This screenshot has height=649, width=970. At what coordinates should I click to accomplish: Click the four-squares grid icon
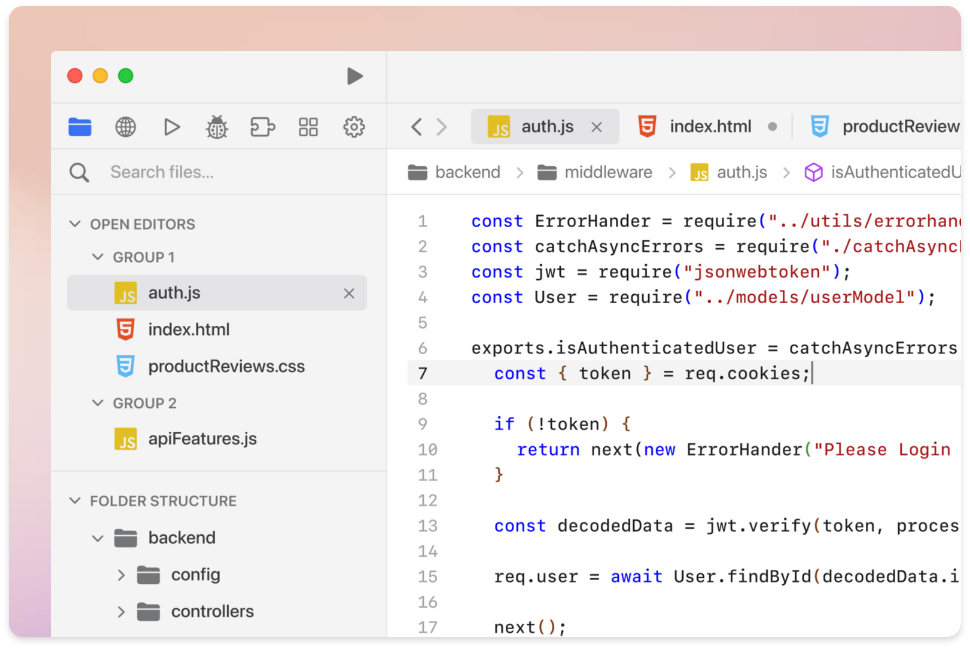[x=308, y=127]
